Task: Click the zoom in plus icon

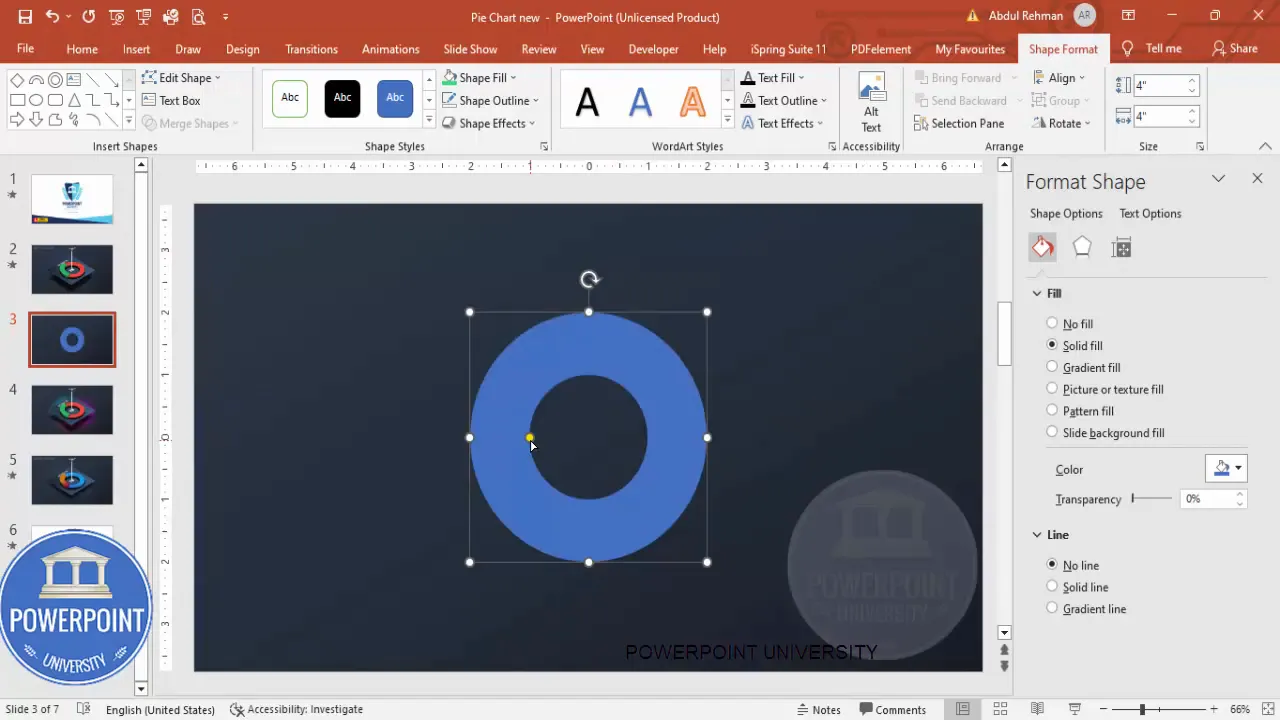Action: click(1216, 709)
